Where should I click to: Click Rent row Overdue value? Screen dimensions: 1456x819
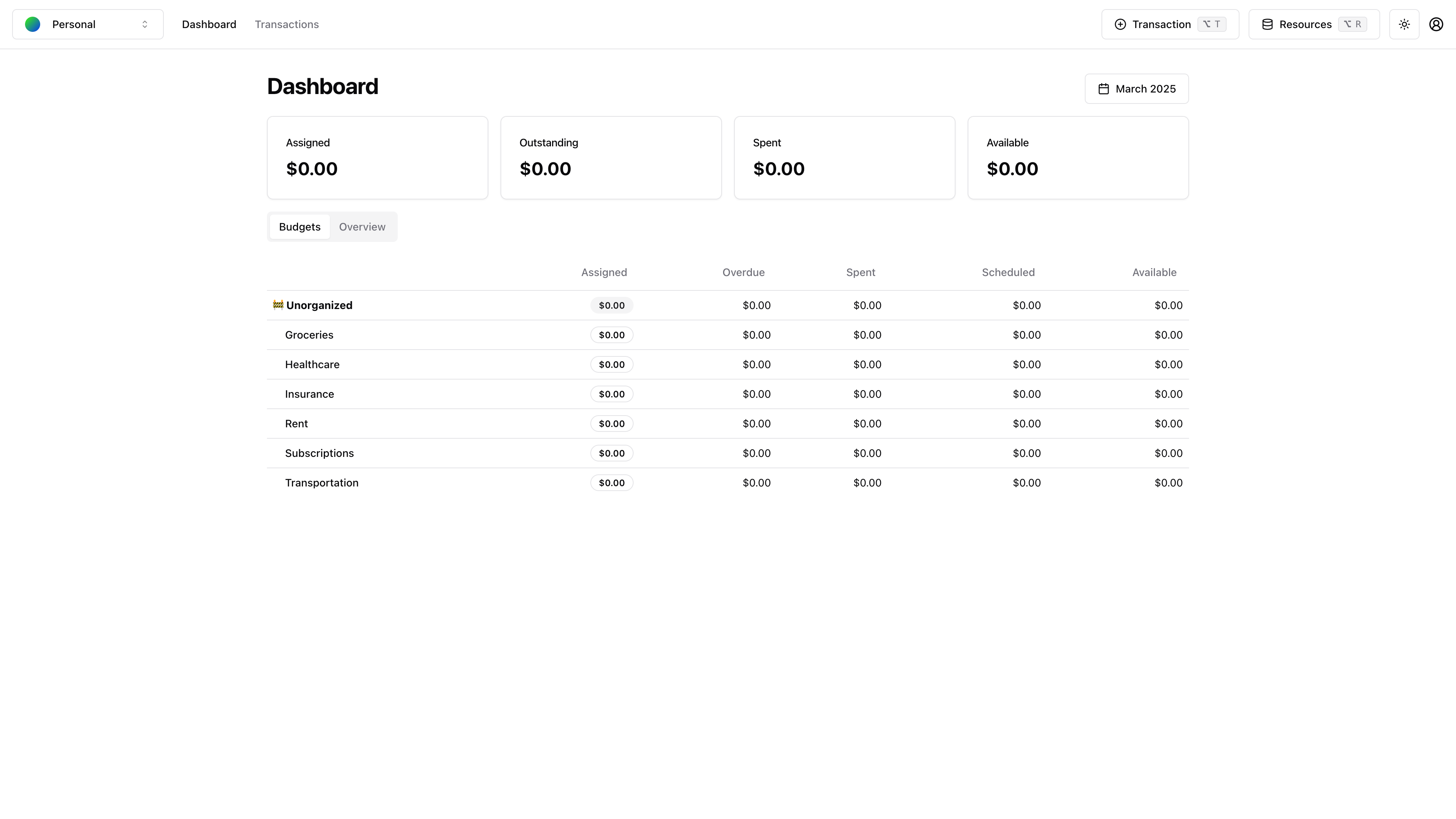[x=756, y=424]
